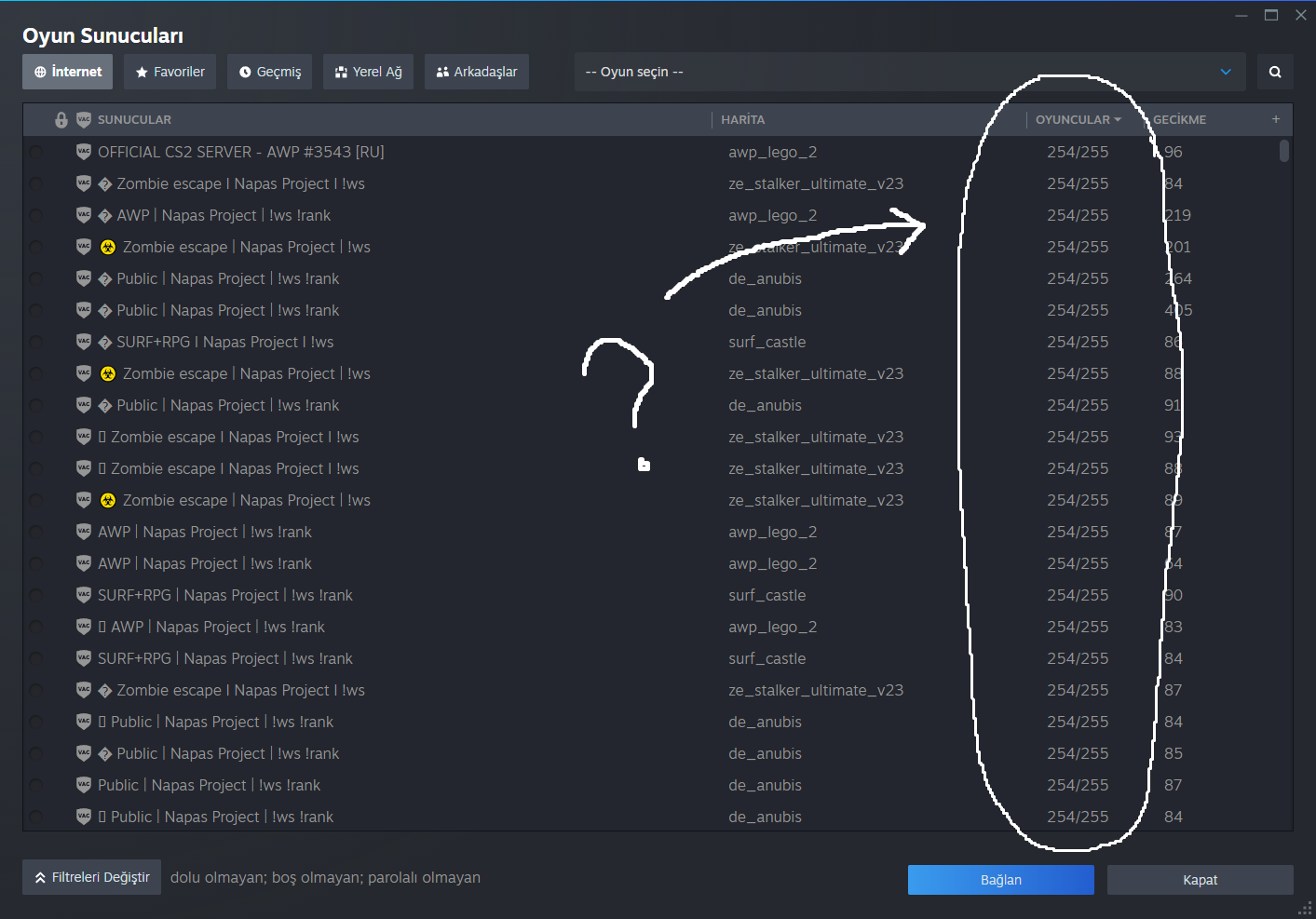The image size is (1316, 919).
Task: Click the Kapat button
Action: tap(1201, 880)
